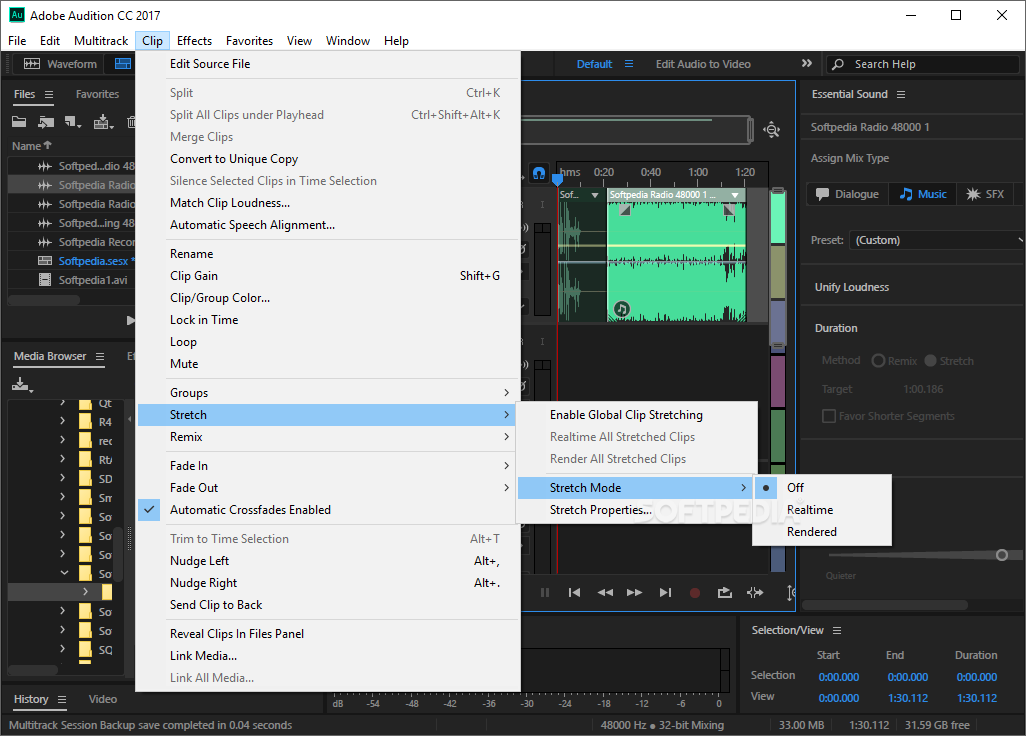Click the Move Playhead to Previous button
This screenshot has height=736, width=1026.
pyautogui.click(x=574, y=592)
